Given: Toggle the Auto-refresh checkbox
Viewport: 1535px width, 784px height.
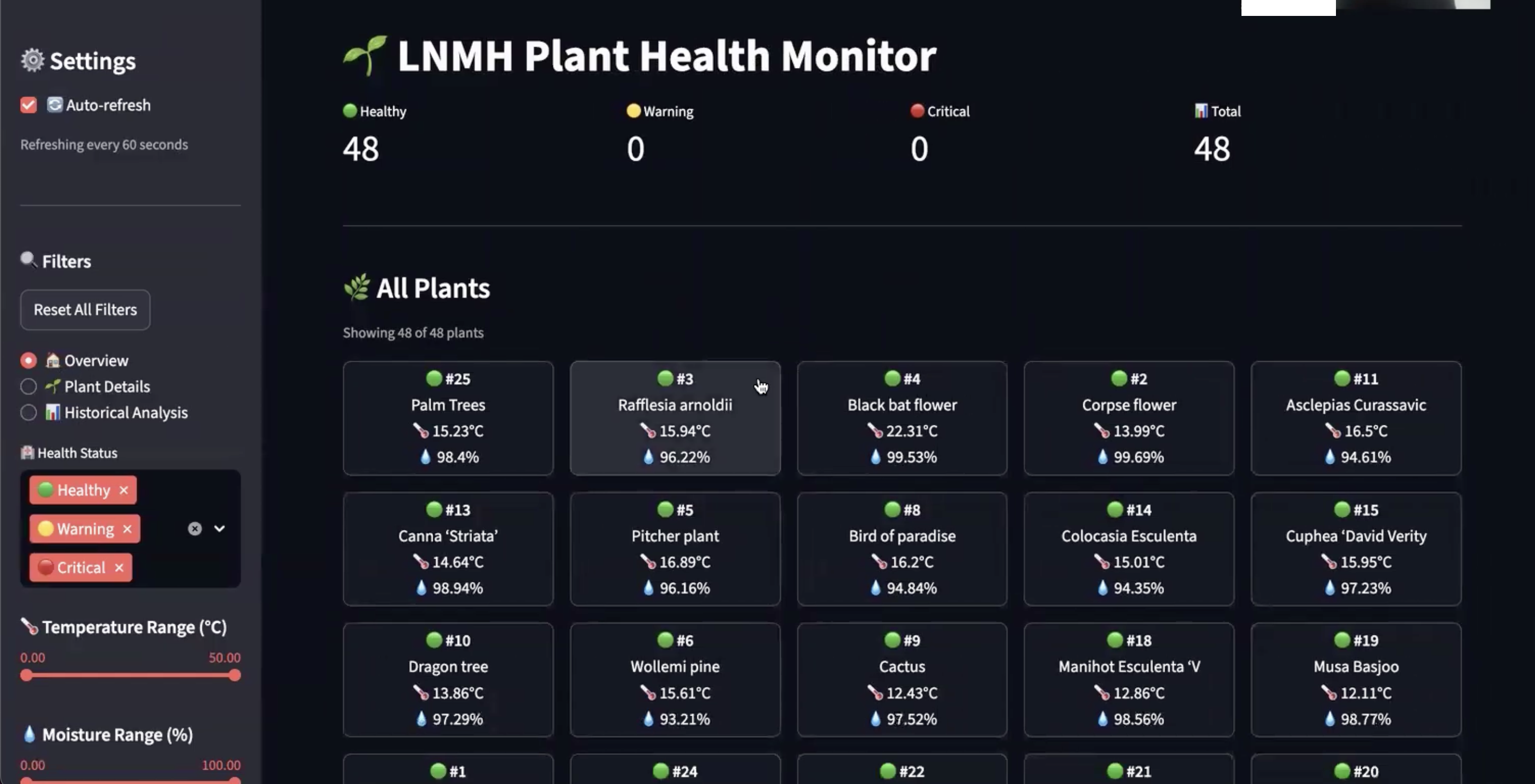Looking at the screenshot, I should [29, 106].
